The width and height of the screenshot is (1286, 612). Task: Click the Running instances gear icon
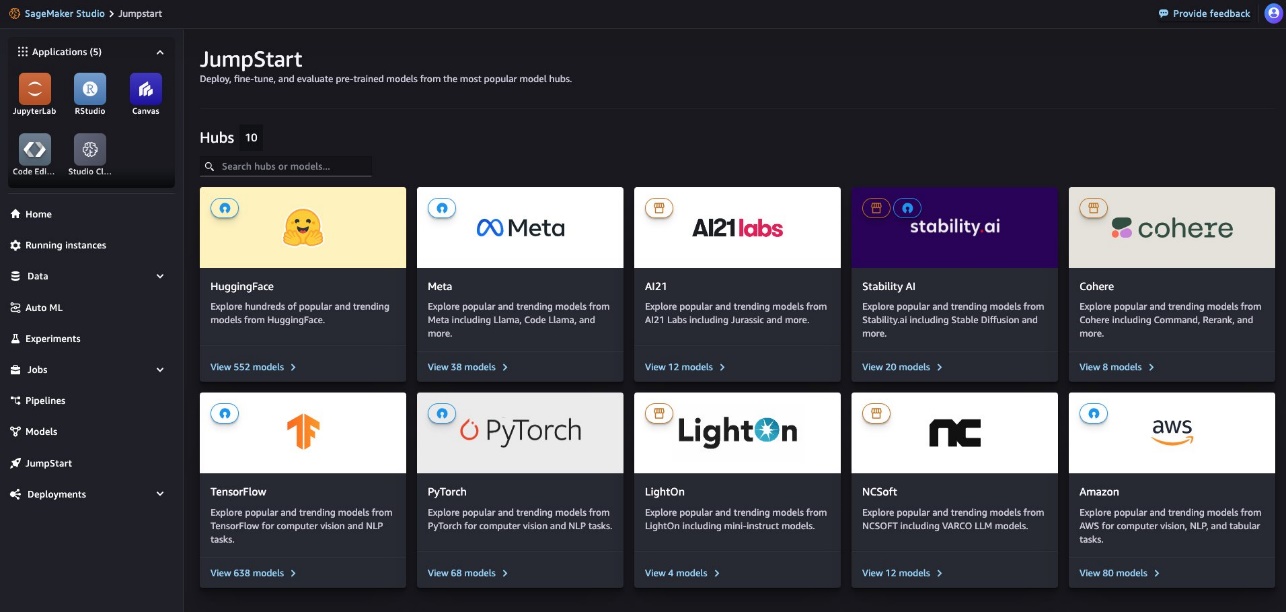pyautogui.click(x=15, y=245)
